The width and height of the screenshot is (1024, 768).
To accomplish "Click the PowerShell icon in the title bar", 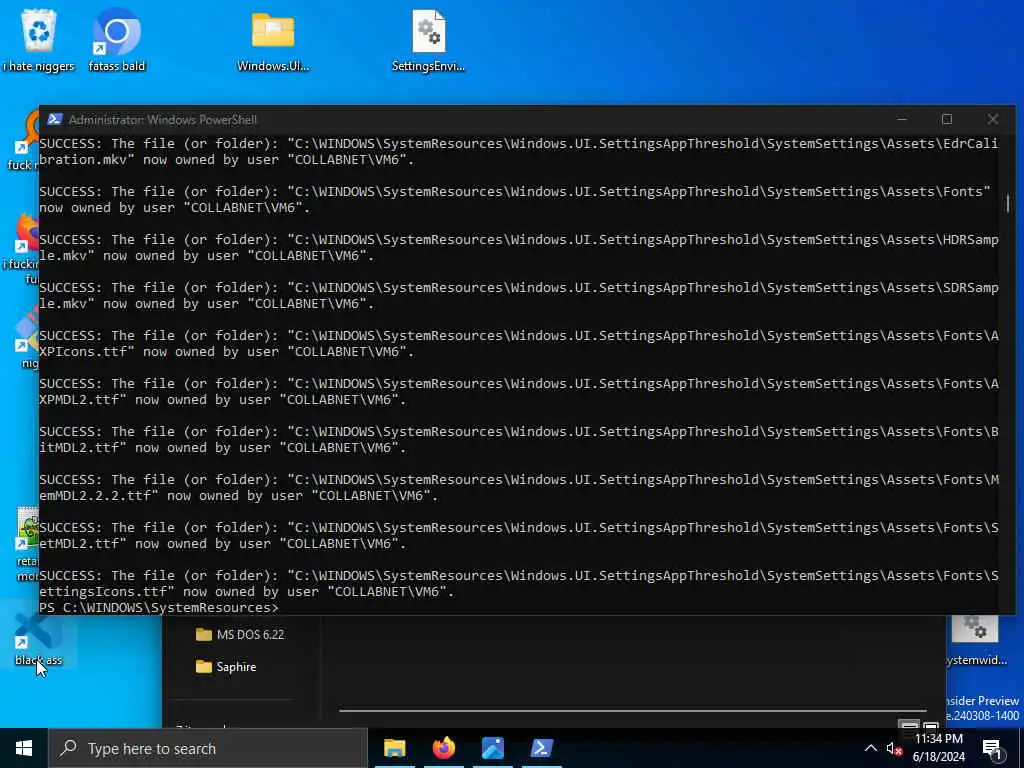I will 55,120.
